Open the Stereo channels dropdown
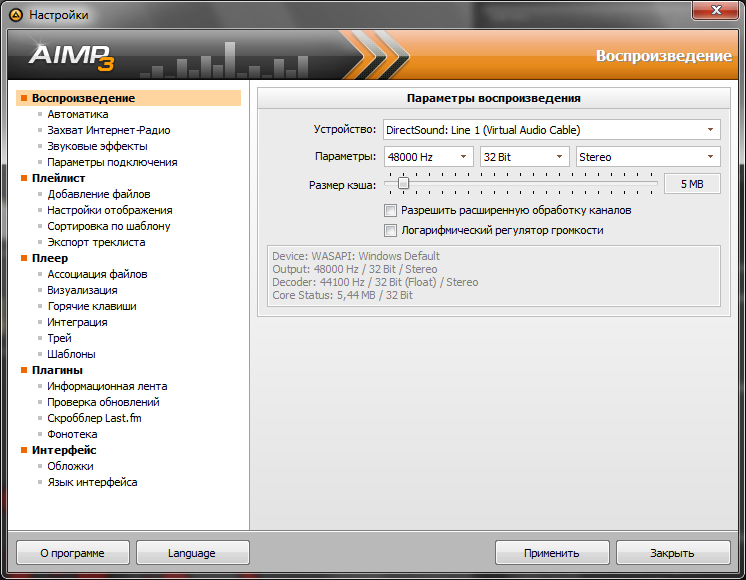 [x=648, y=157]
